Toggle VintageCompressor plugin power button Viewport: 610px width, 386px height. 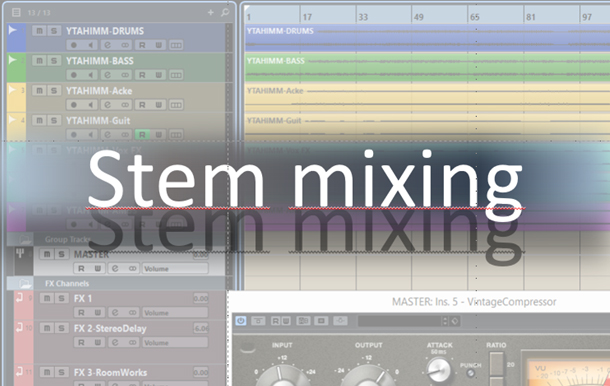pos(241,321)
